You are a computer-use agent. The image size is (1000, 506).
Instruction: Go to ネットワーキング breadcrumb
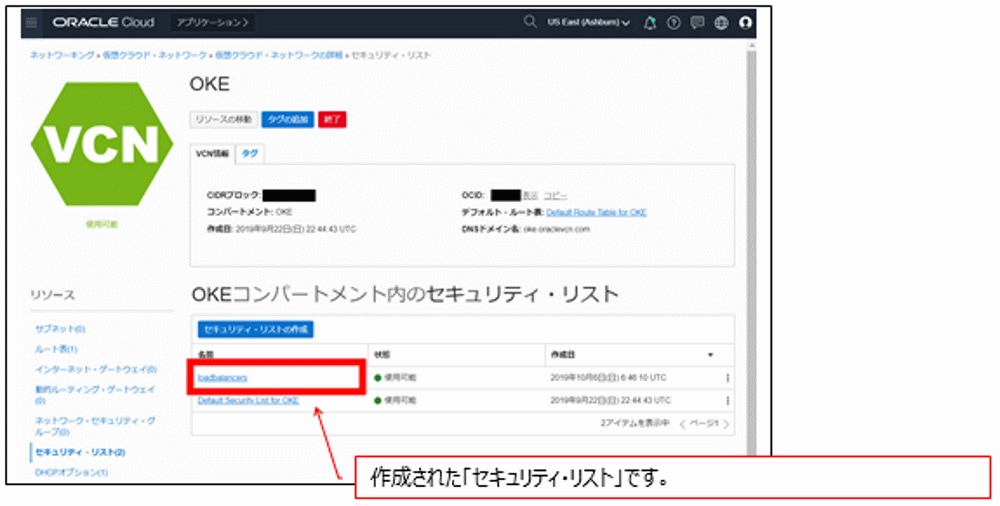click(62, 56)
